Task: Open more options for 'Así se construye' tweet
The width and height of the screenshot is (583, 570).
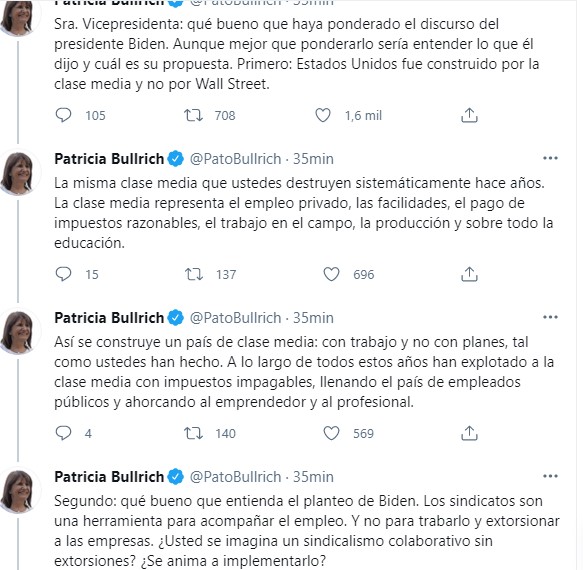Action: coord(550,317)
